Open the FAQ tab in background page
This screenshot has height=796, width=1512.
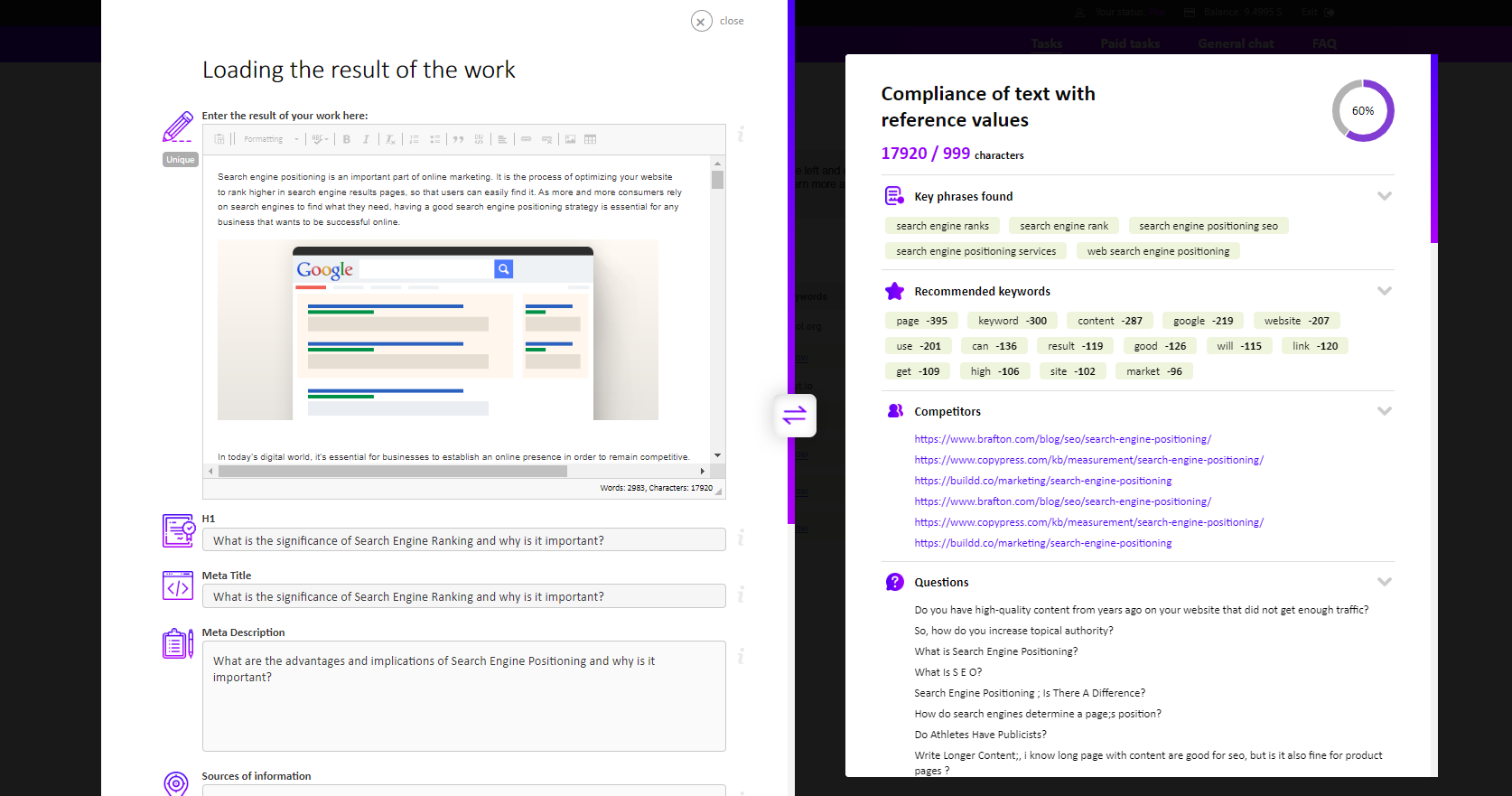tap(1324, 43)
